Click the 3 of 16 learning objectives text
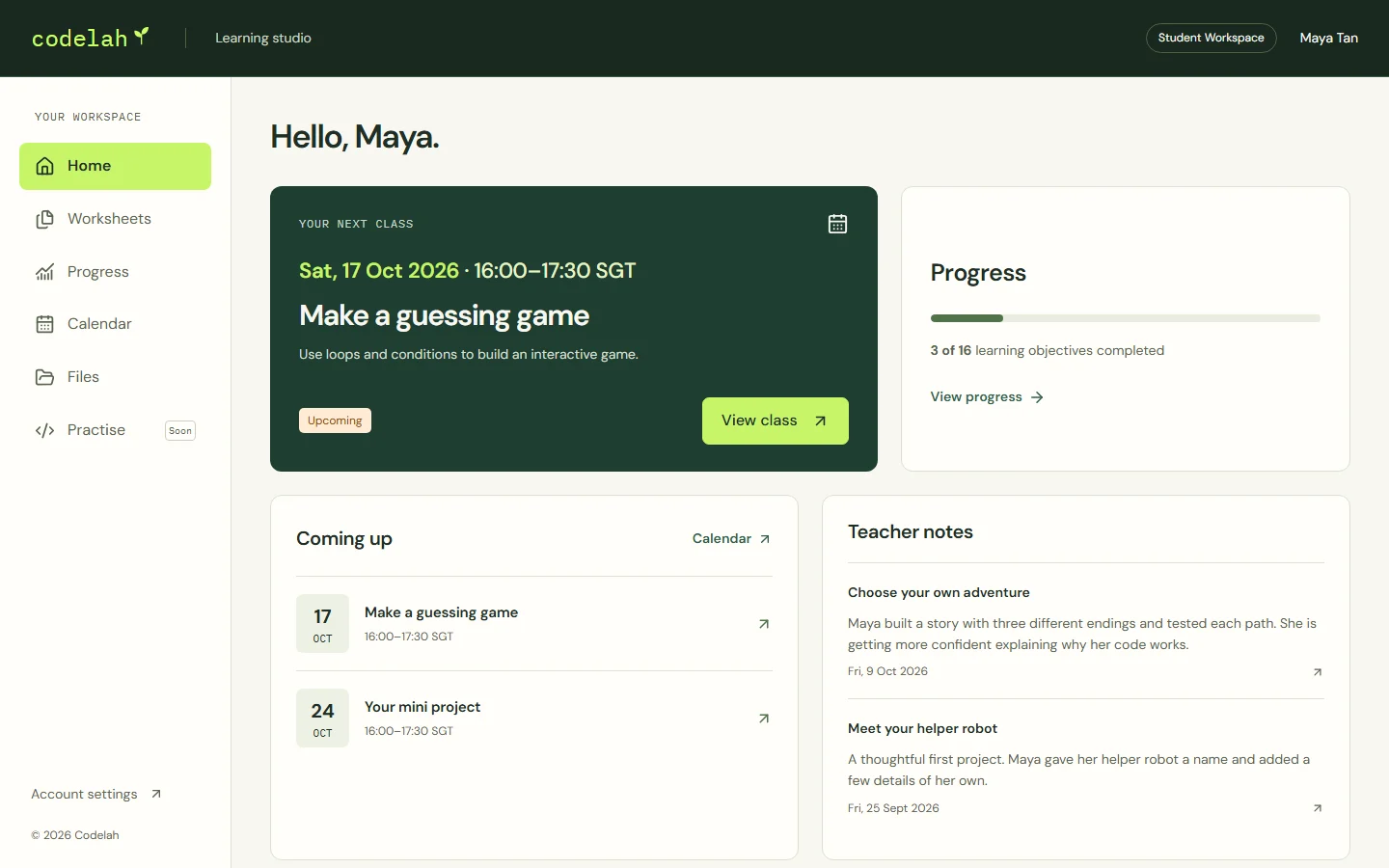Screen dimensions: 1389x868 point(1047,350)
